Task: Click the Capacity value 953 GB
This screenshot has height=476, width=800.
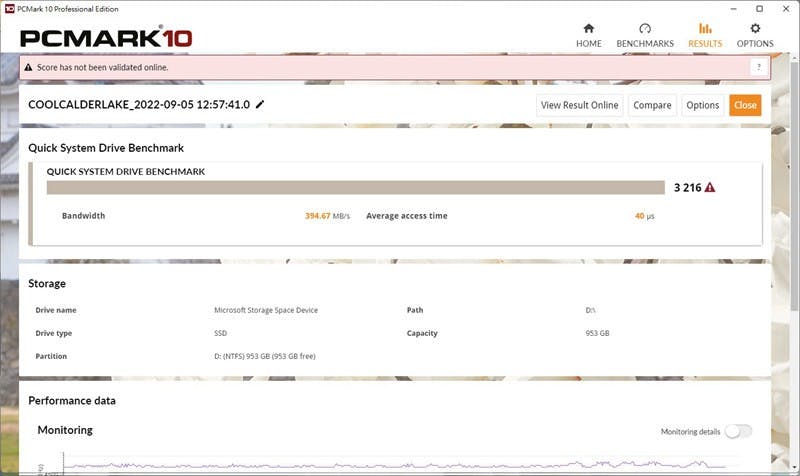Action: [x=597, y=333]
